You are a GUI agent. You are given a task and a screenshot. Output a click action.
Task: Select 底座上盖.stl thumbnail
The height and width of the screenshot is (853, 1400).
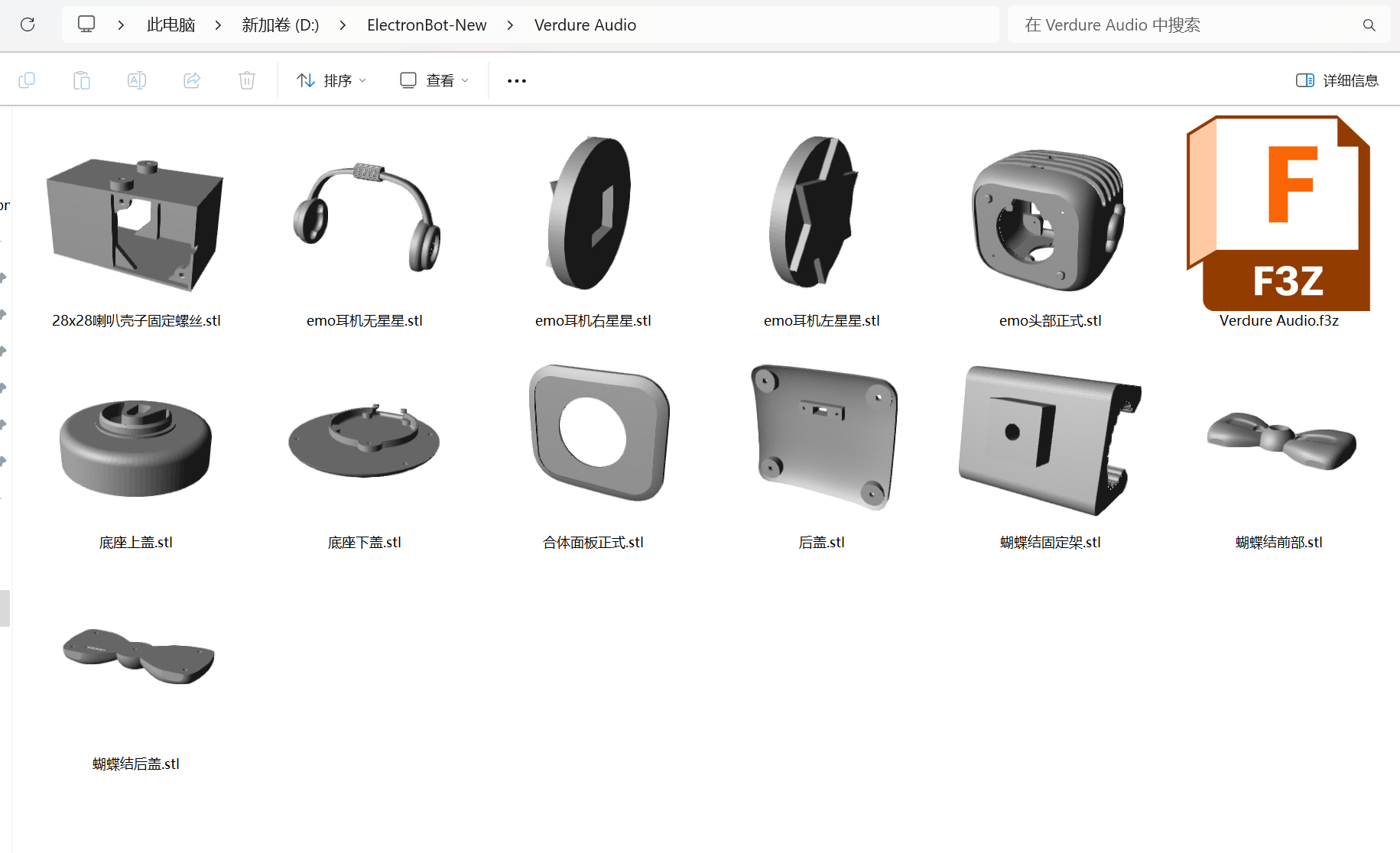[136, 447]
